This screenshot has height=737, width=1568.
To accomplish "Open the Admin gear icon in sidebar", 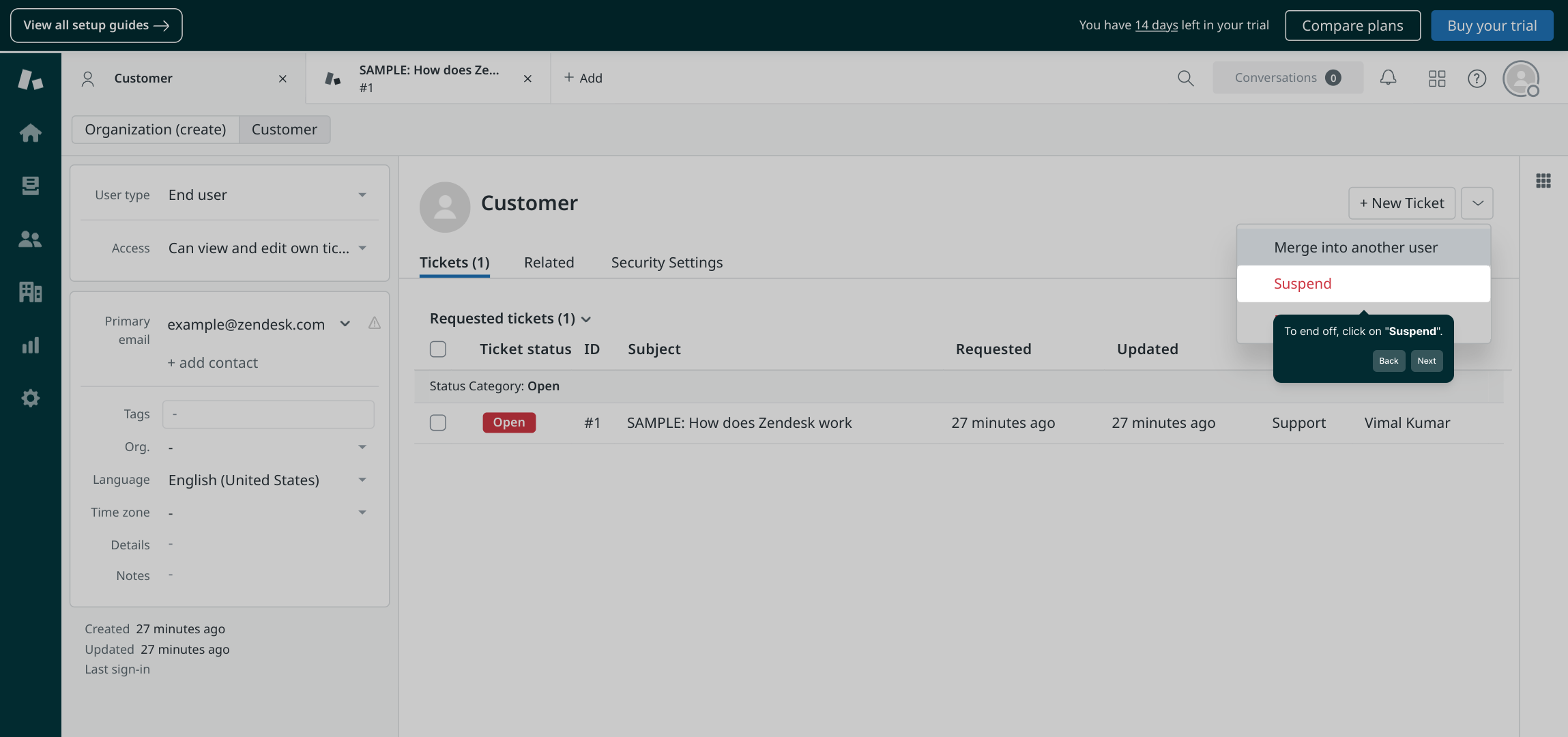I will (x=30, y=399).
